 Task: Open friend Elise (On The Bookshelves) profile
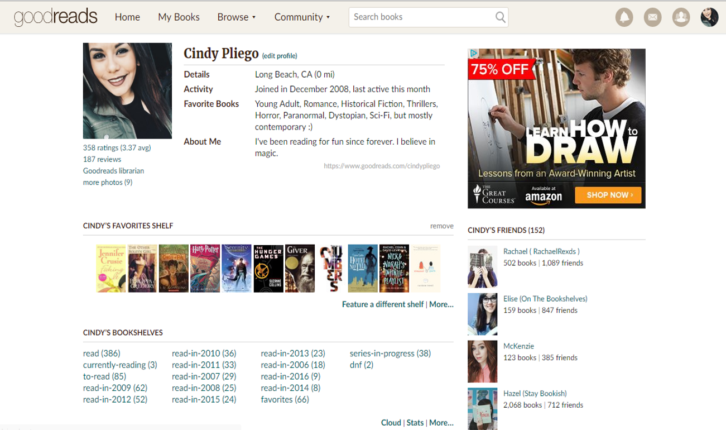pyautogui.click(x=545, y=299)
